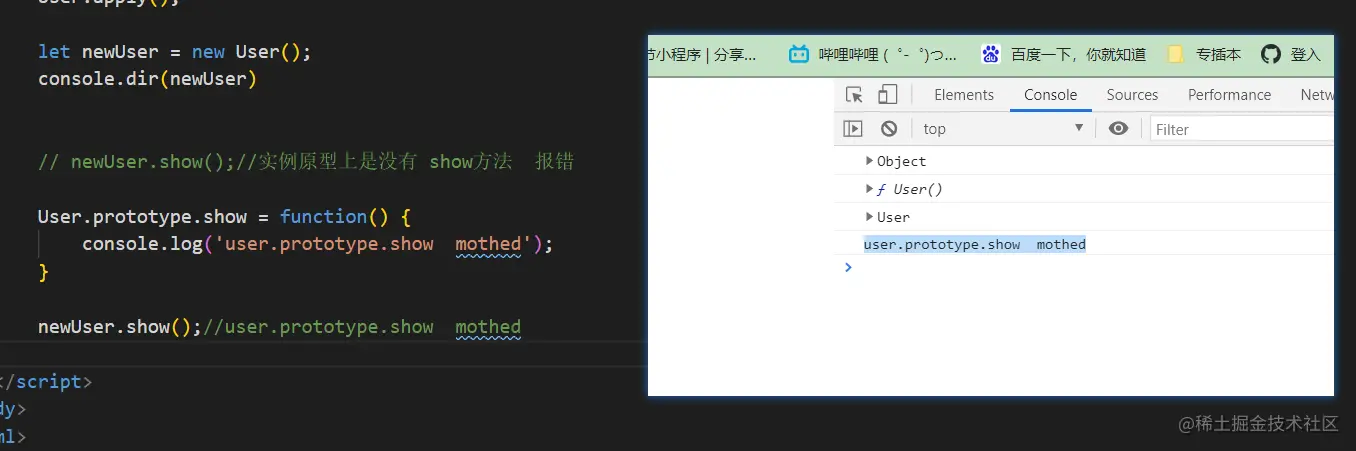
Task: Open the bilibili bookmark icon
Action: 799,54
